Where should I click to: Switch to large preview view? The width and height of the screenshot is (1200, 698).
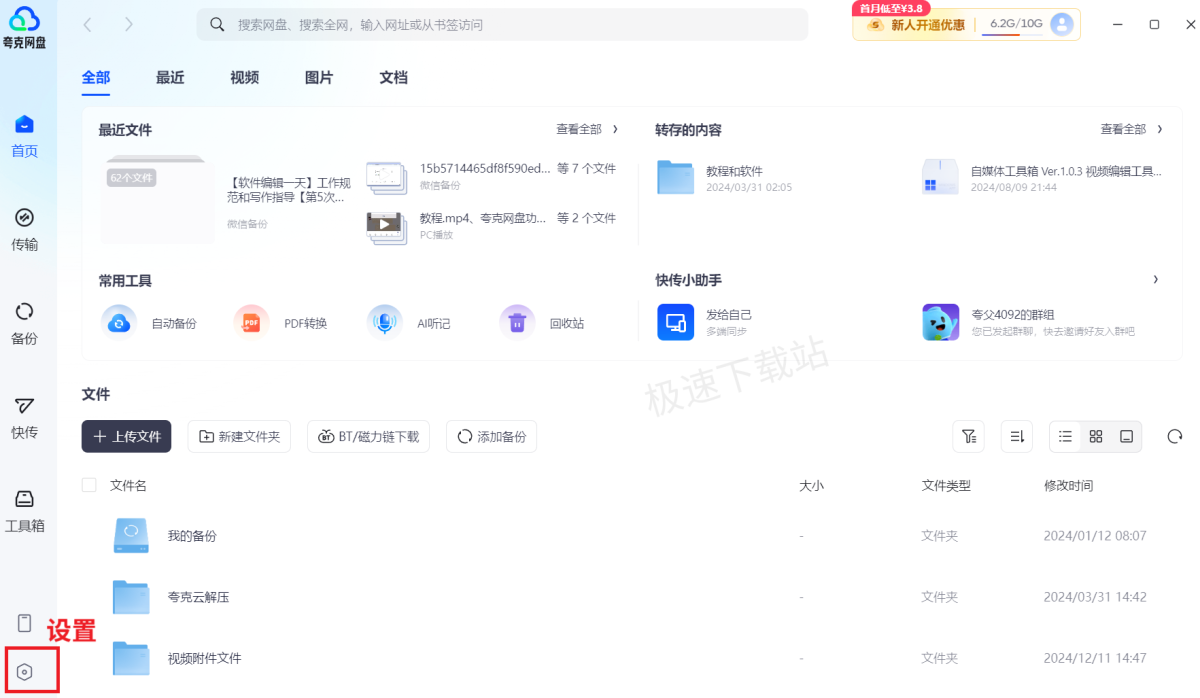(x=1126, y=436)
